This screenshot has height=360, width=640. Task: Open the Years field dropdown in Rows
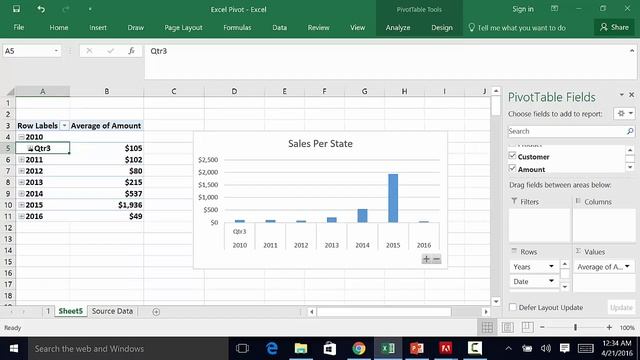click(551, 267)
